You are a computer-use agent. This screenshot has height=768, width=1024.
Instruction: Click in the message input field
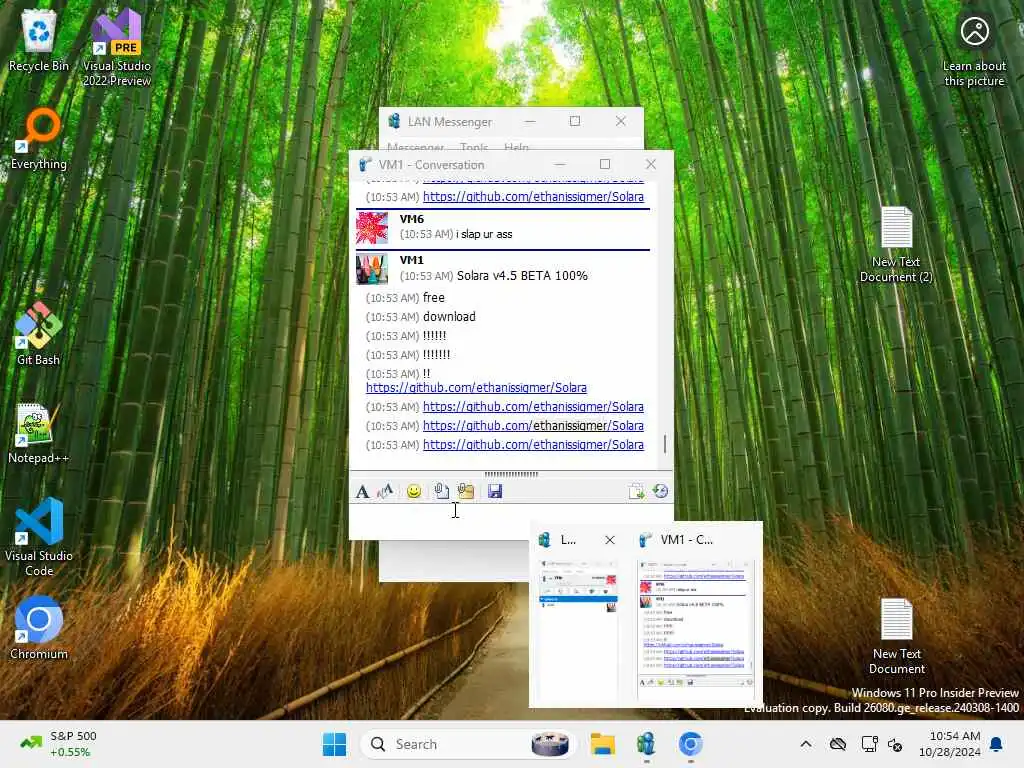click(509, 520)
